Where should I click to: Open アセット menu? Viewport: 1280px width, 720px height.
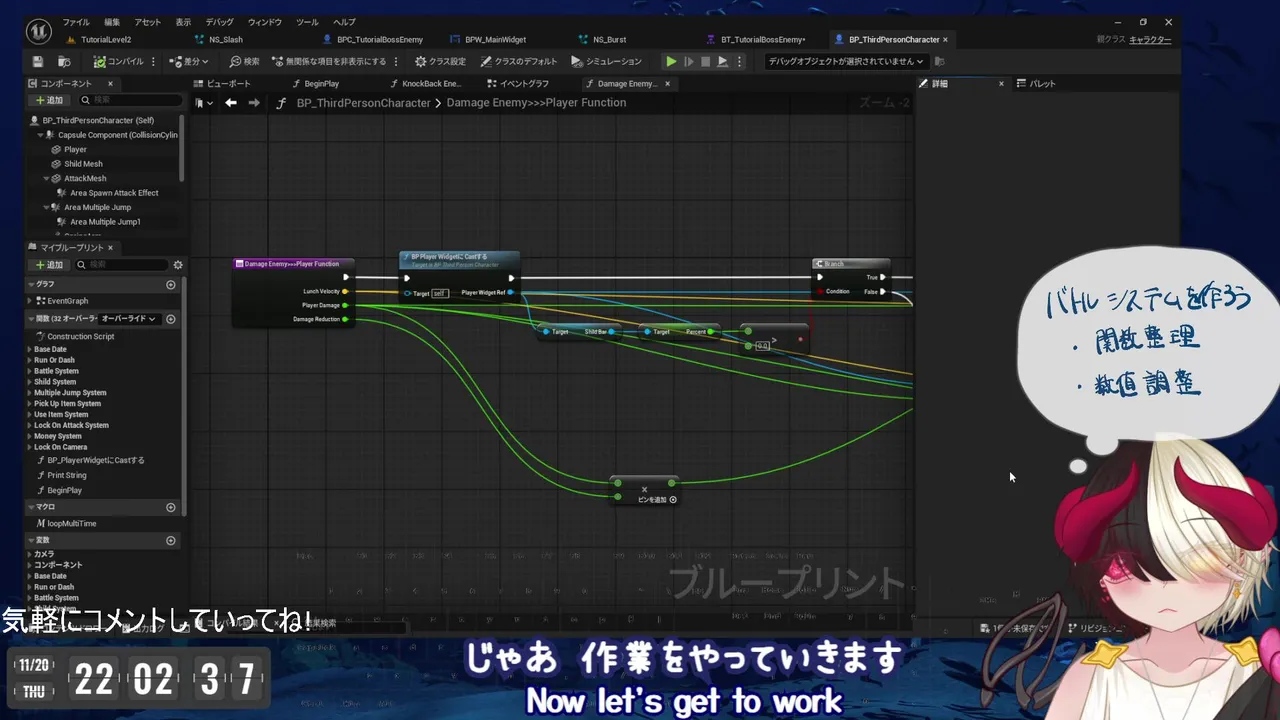click(147, 22)
